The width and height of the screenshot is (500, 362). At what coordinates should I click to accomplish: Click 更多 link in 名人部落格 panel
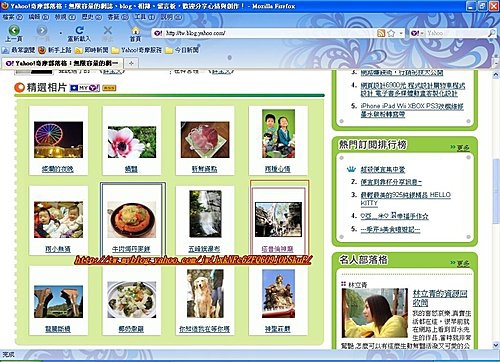point(463,264)
